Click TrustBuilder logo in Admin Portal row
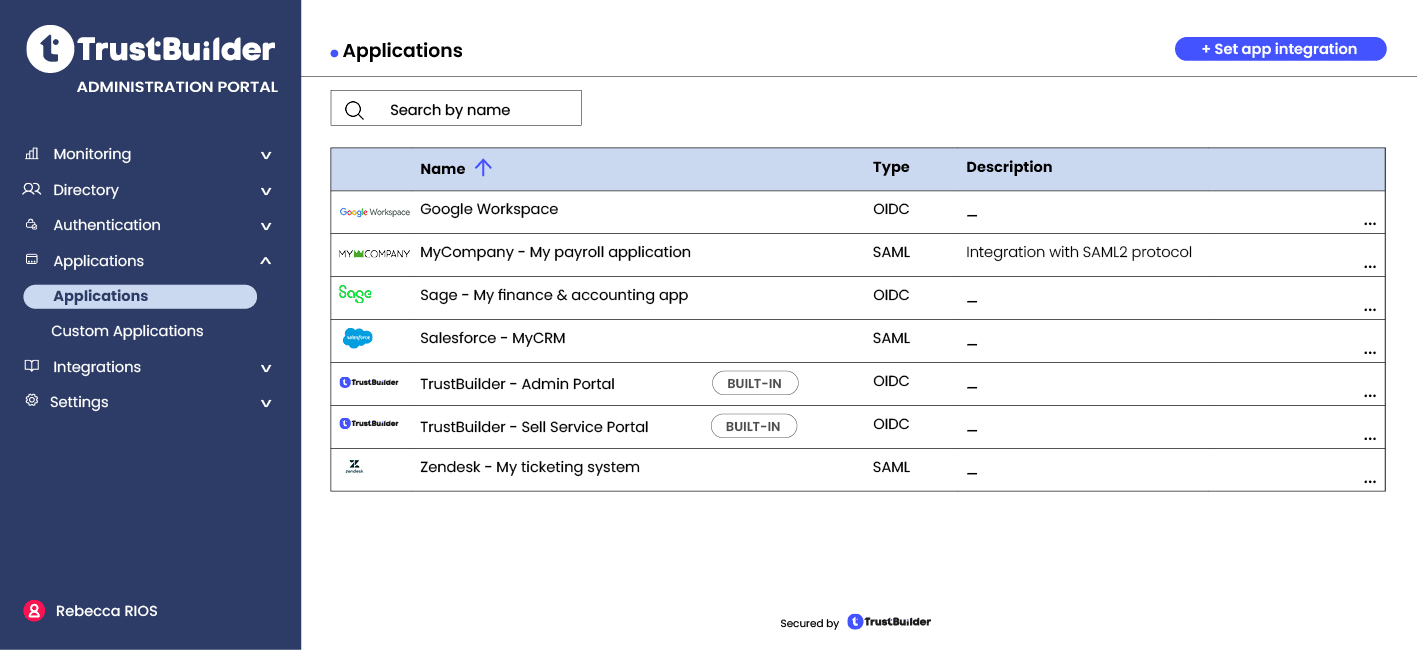This screenshot has width=1417, height=650. (x=369, y=382)
